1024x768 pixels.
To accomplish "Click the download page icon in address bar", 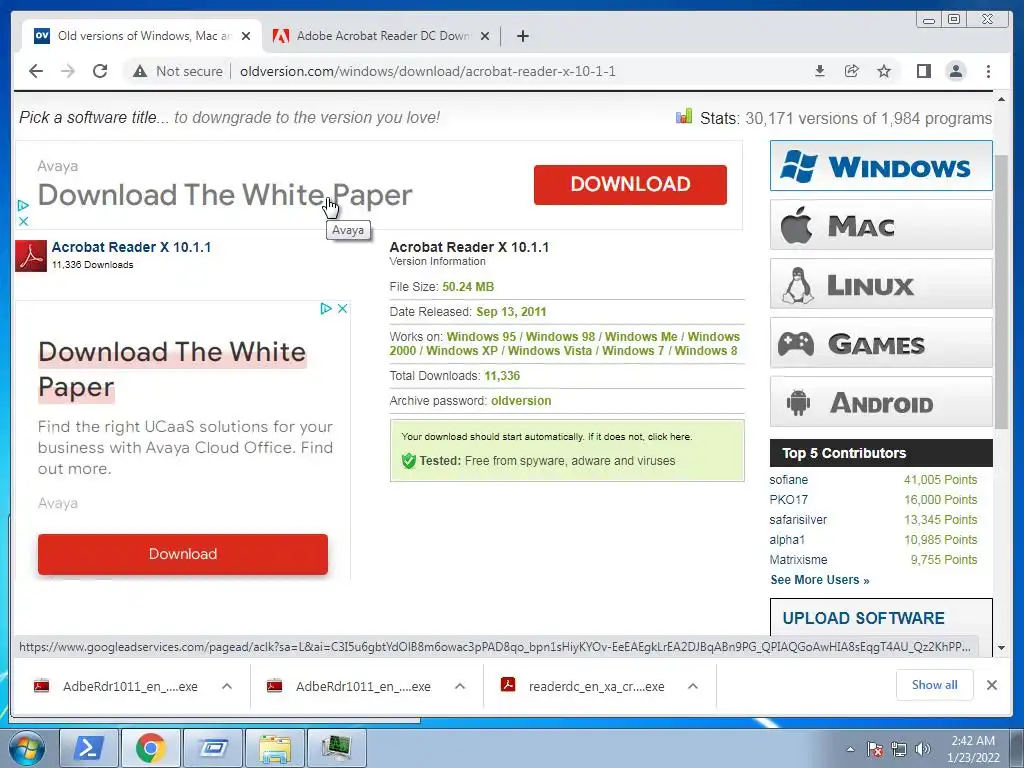I will point(820,71).
